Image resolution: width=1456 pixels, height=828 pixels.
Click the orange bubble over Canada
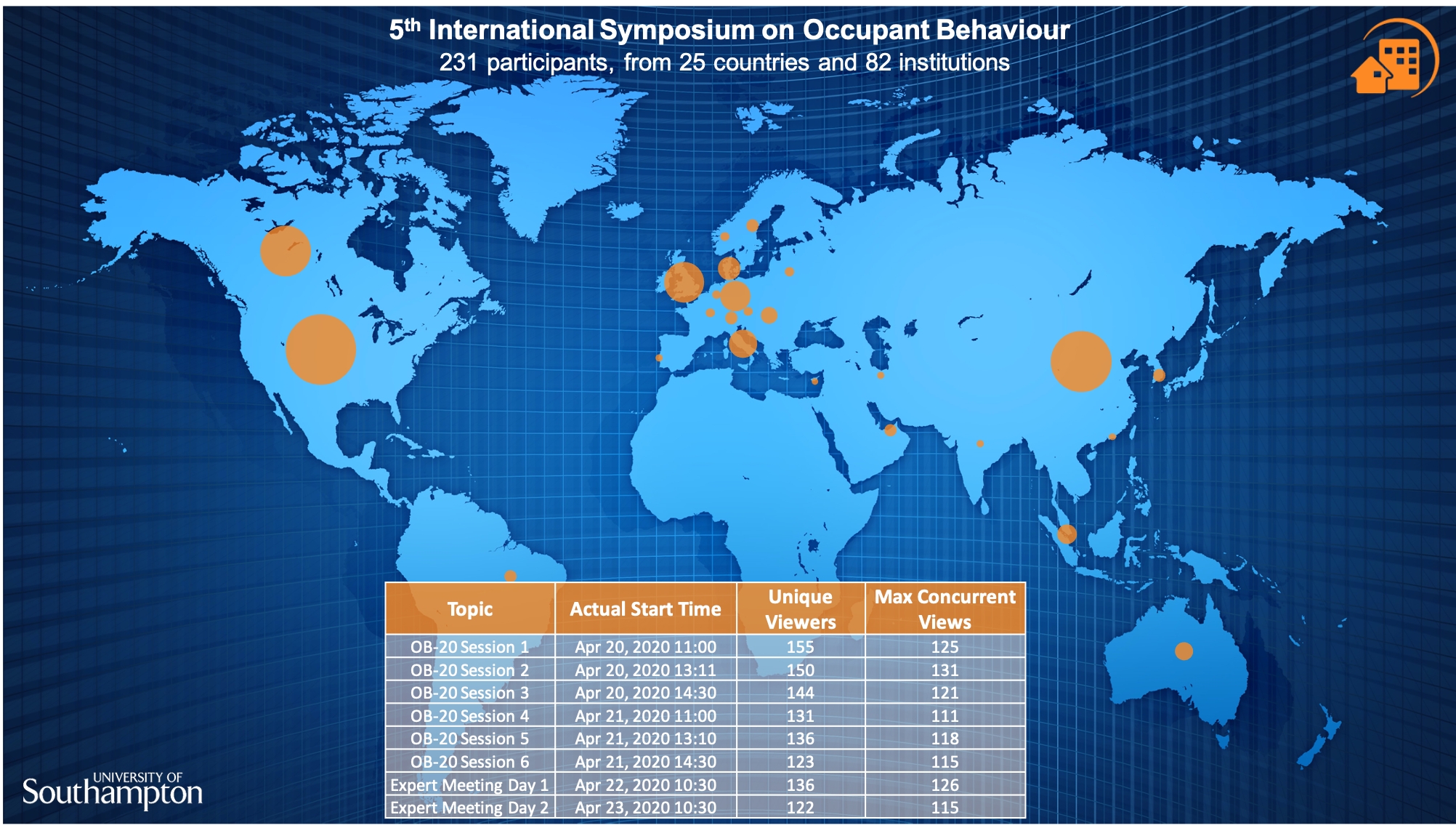coord(286,251)
